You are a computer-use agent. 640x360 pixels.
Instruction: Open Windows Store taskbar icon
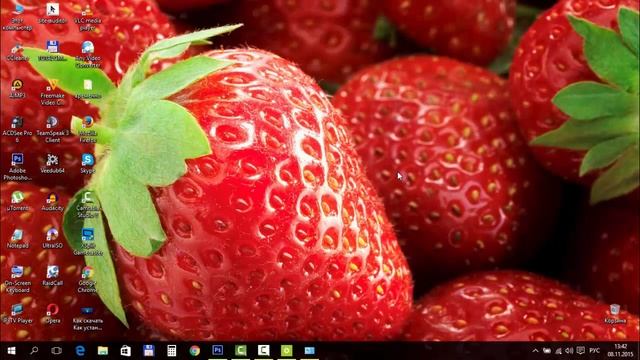tap(126, 351)
